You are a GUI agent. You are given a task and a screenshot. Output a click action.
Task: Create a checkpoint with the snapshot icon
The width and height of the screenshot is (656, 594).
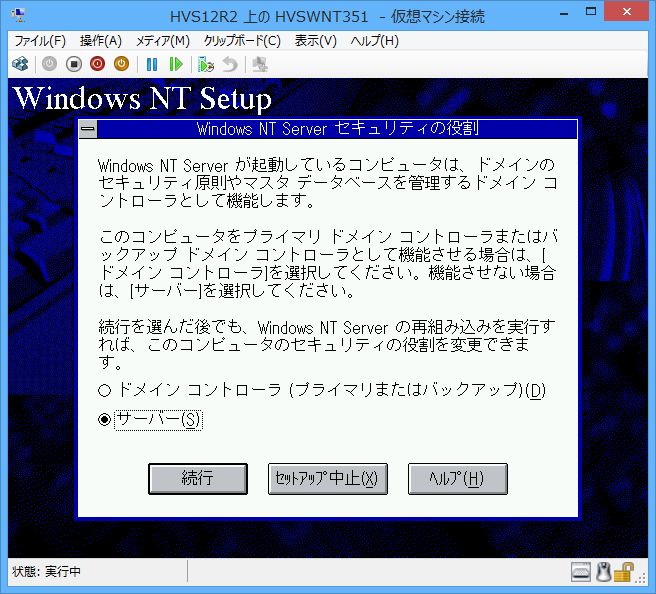pyautogui.click(x=206, y=64)
